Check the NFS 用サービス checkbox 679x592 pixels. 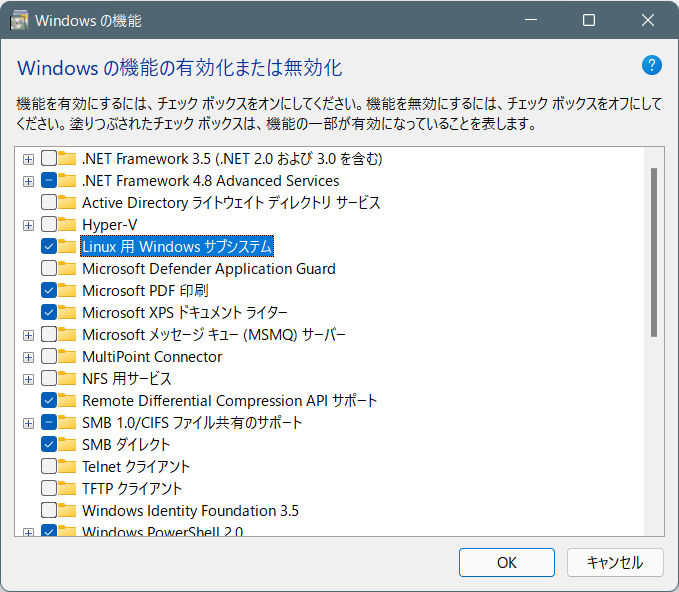point(49,378)
